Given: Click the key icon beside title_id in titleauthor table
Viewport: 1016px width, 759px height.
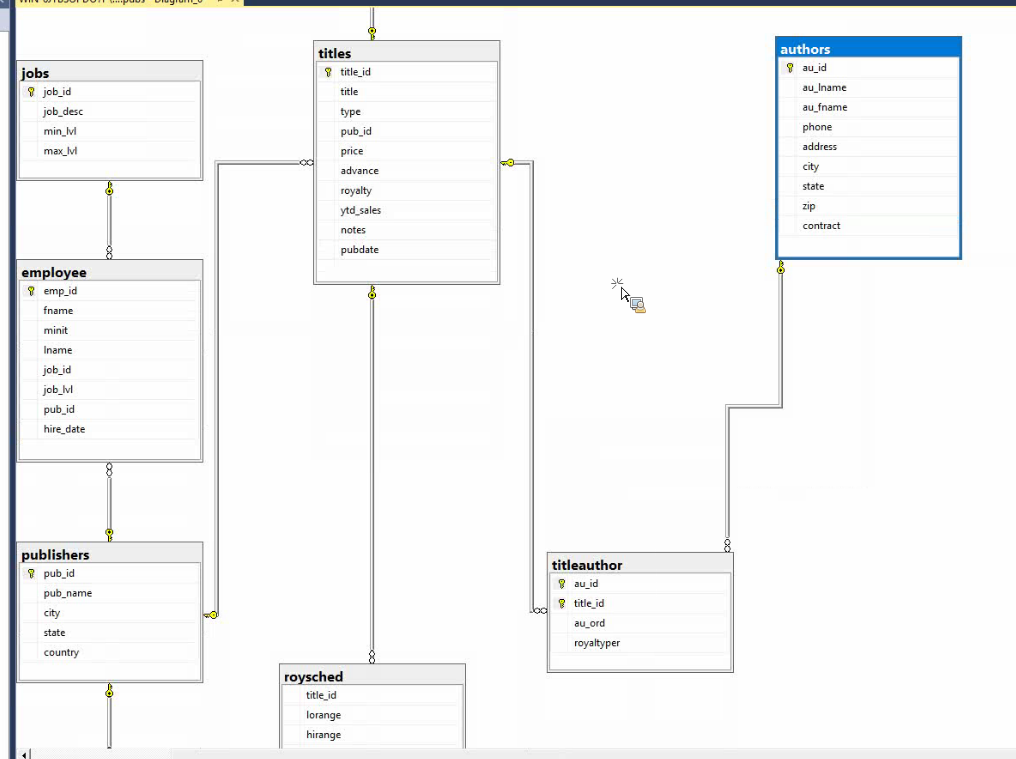Looking at the screenshot, I should 562,603.
